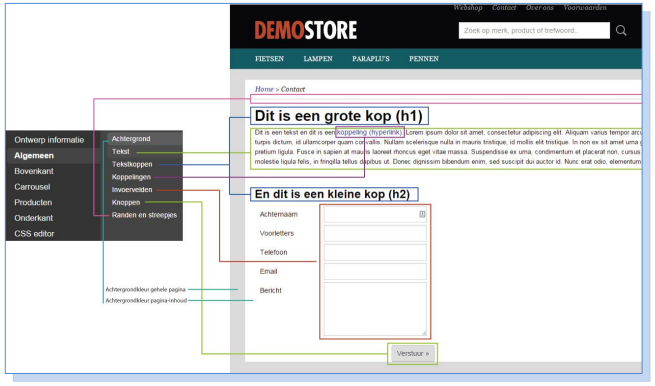The width and height of the screenshot is (655, 386).
Task: Click the 'Bericht' form label
Action: [x=270, y=290]
